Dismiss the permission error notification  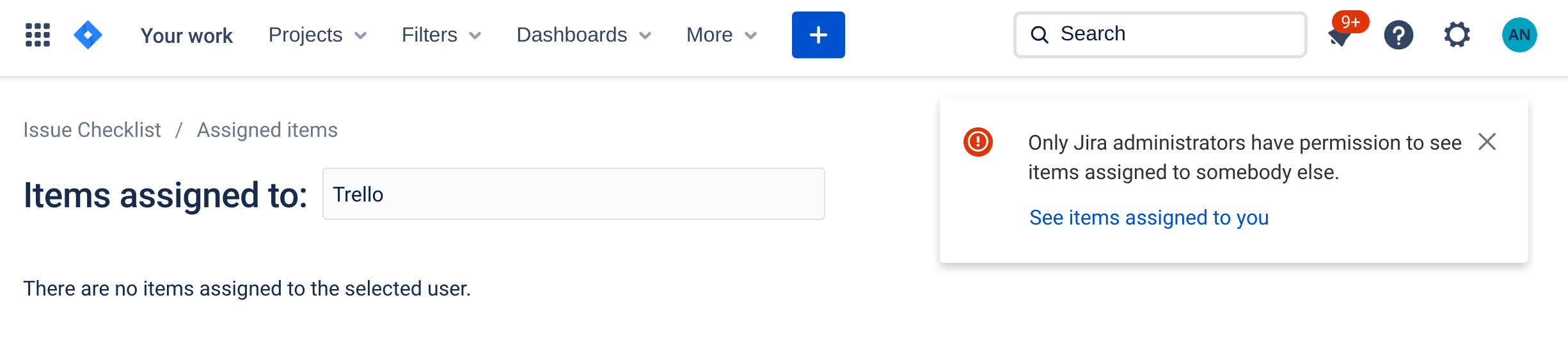pyautogui.click(x=1487, y=142)
